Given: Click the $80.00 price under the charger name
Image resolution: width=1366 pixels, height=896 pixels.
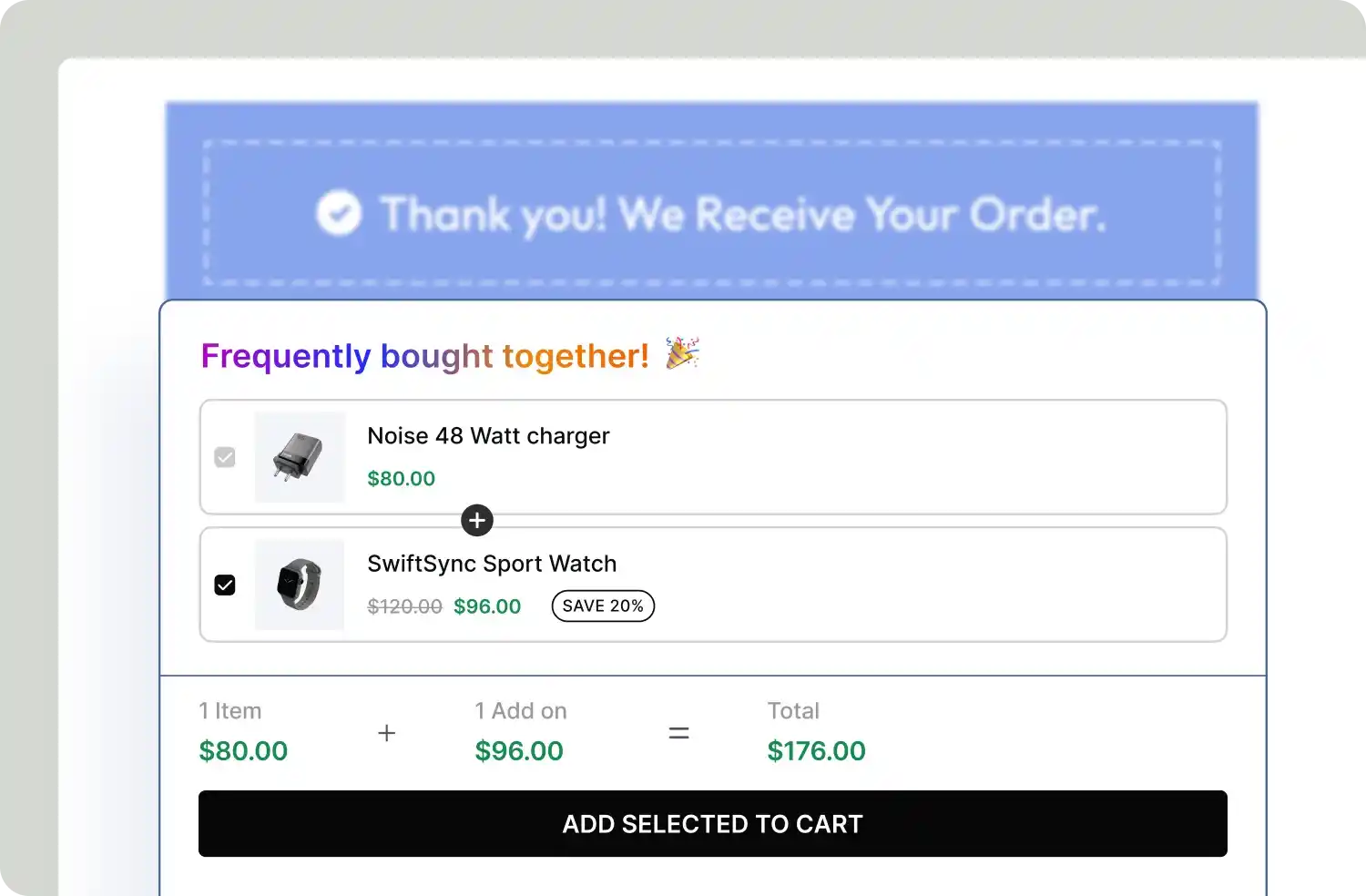Looking at the screenshot, I should (x=401, y=479).
